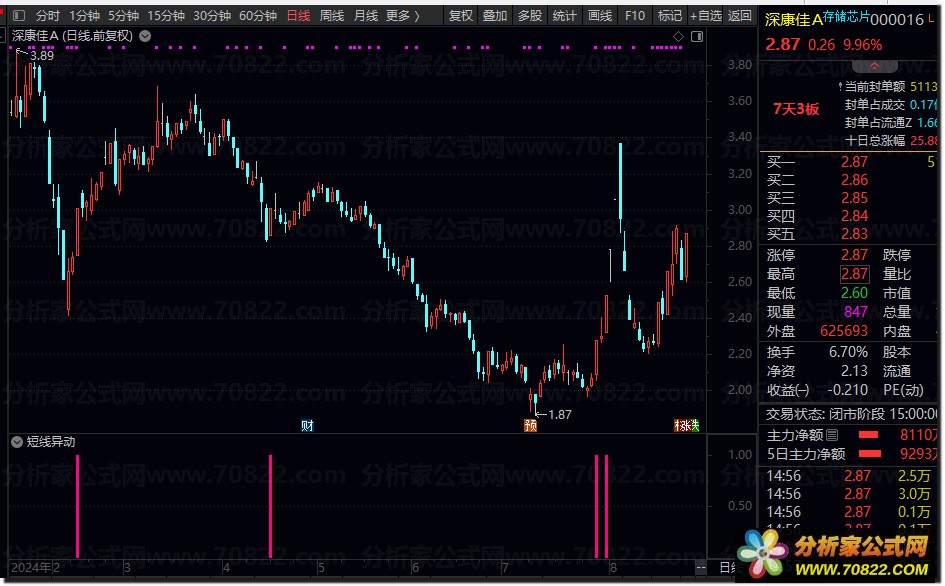Click the 7天3板 label
Viewport: 945px width, 586px height.
(796, 109)
